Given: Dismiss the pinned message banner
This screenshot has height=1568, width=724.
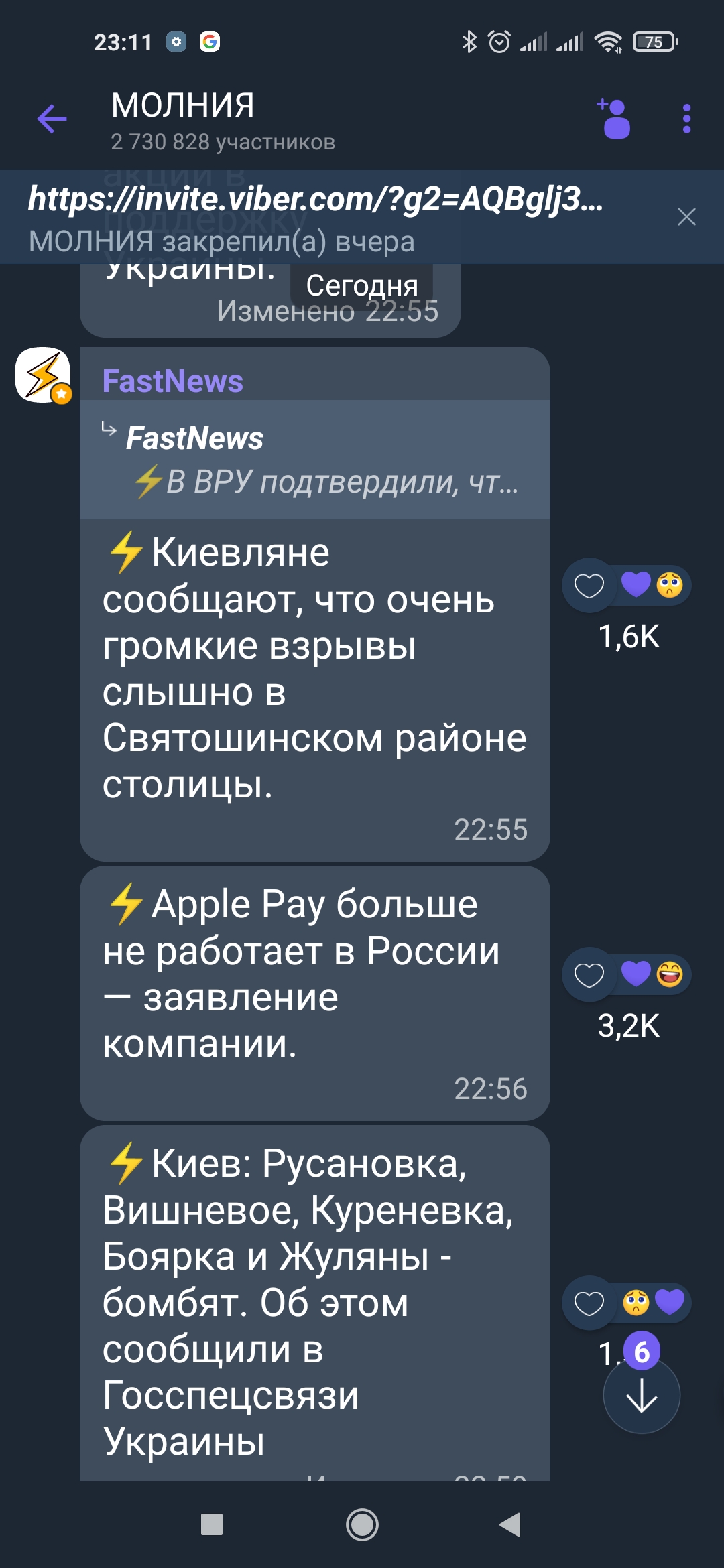Looking at the screenshot, I should click(x=686, y=216).
